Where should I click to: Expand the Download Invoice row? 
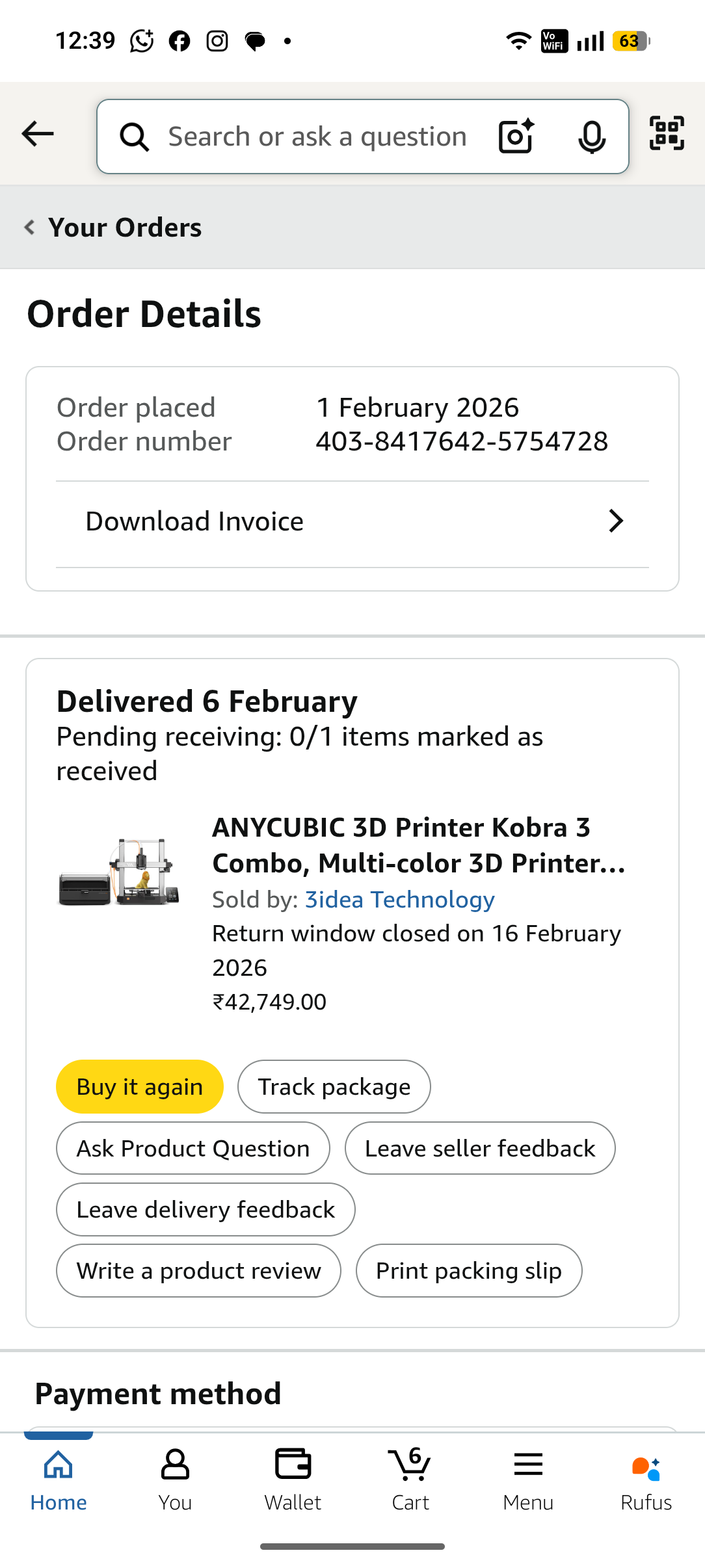(x=352, y=521)
